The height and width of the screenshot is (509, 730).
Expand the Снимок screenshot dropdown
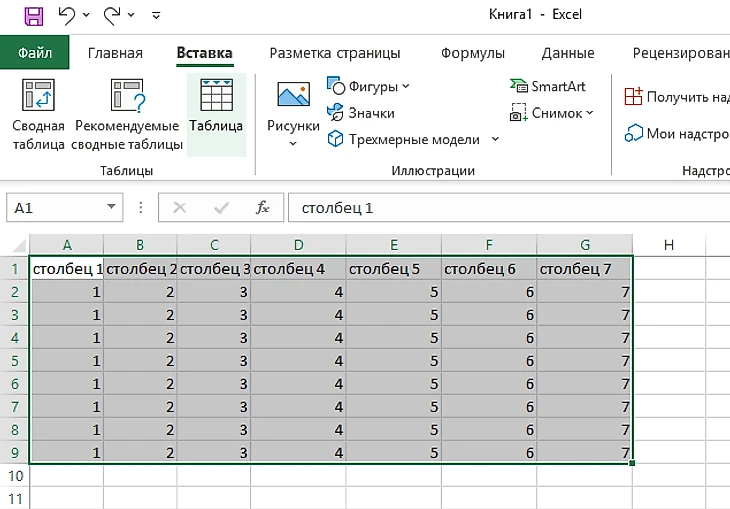point(590,113)
